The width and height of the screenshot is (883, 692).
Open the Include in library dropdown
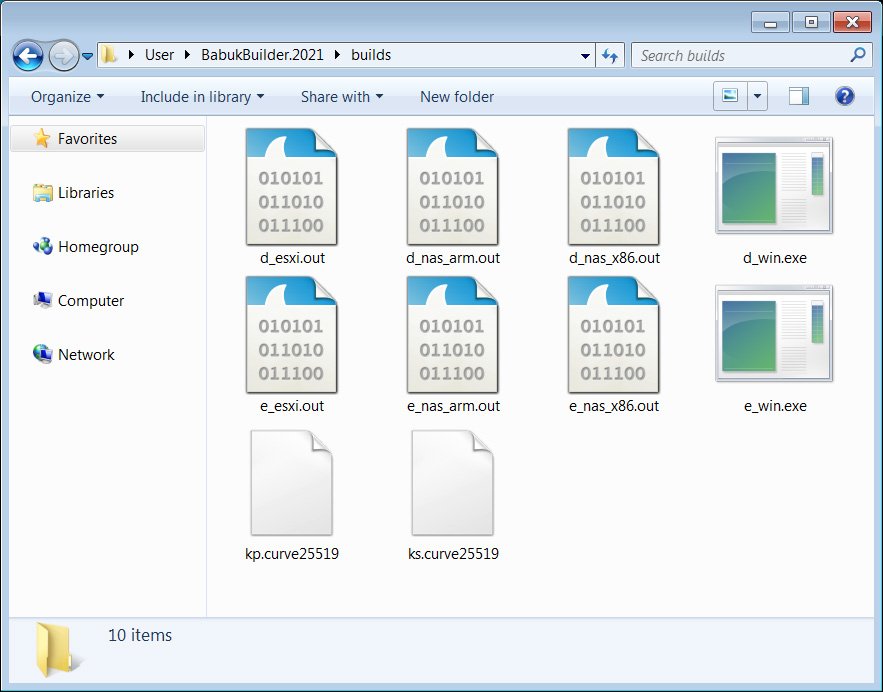pos(201,97)
